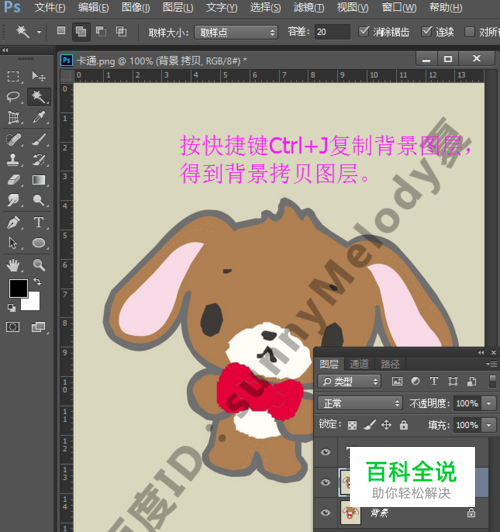Swap foreground and background colors
The image size is (500, 532).
coord(37,282)
